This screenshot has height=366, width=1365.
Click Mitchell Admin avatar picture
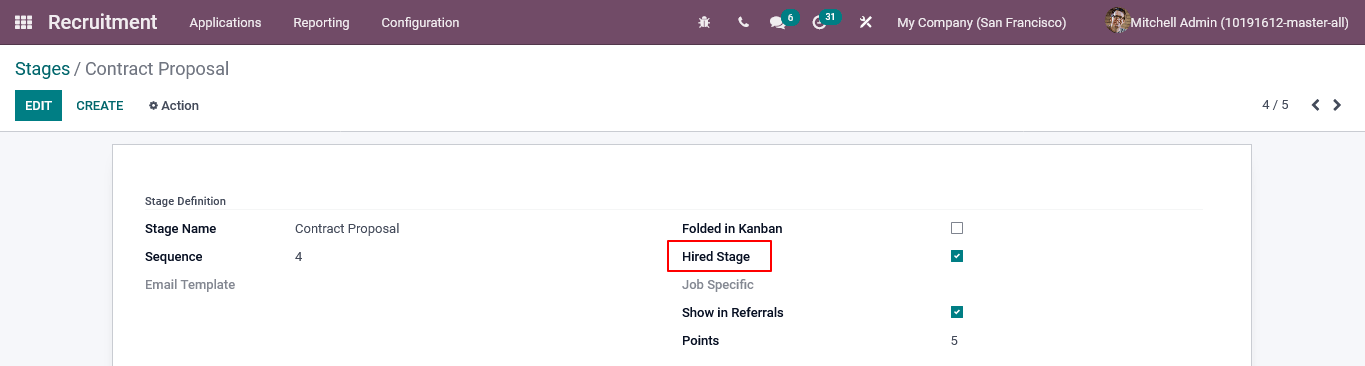click(1118, 21)
